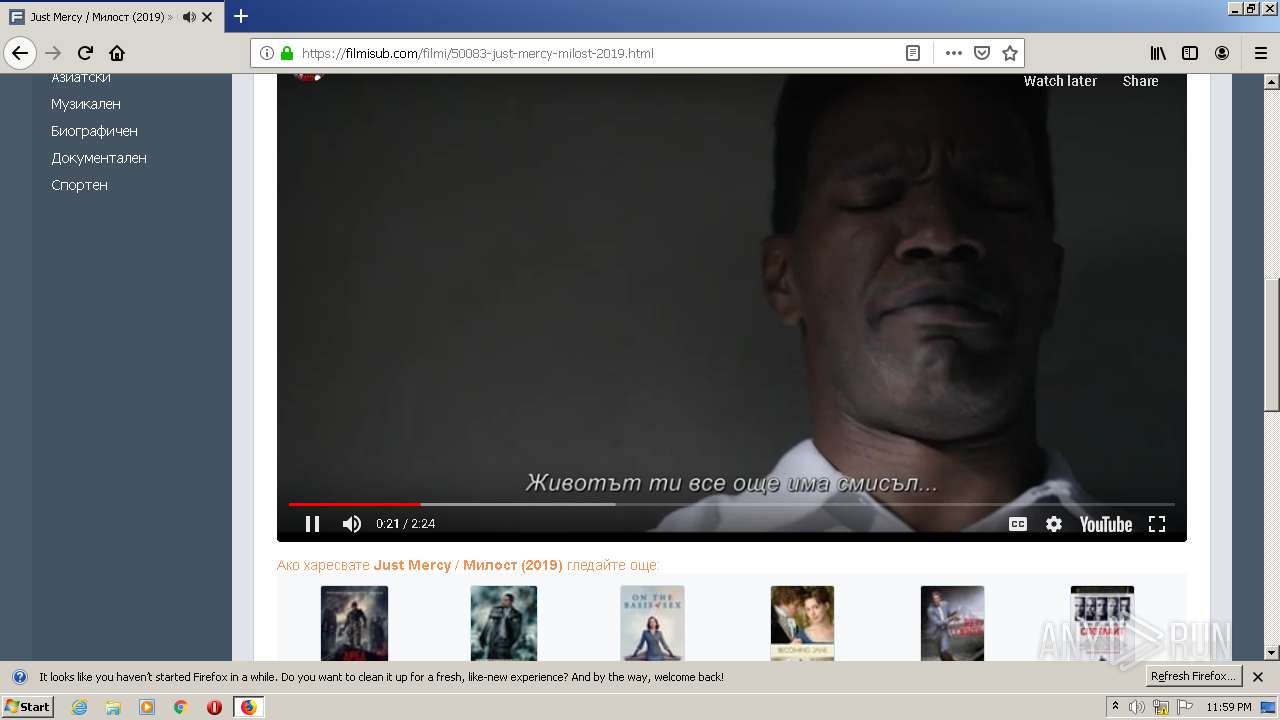Screen dimensions: 1280x720
Task: Go back to previous page
Action: click(20, 53)
